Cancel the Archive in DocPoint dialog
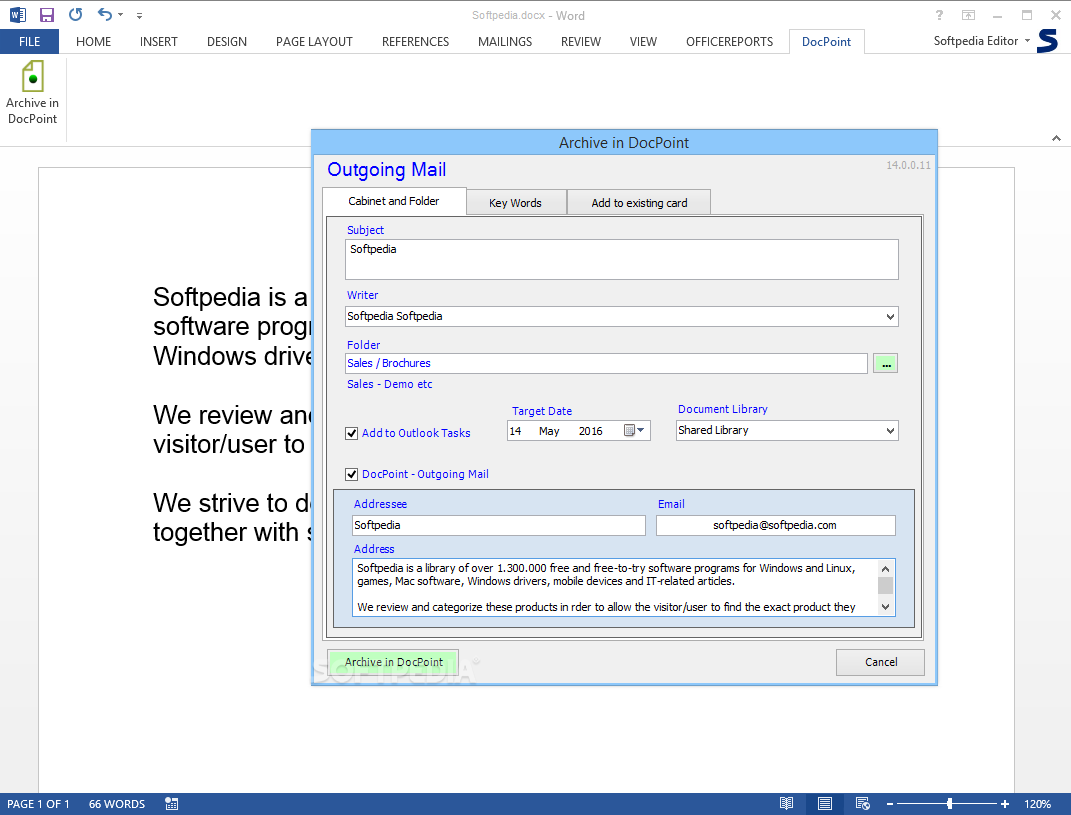Image resolution: width=1071 pixels, height=815 pixels. tap(880, 662)
